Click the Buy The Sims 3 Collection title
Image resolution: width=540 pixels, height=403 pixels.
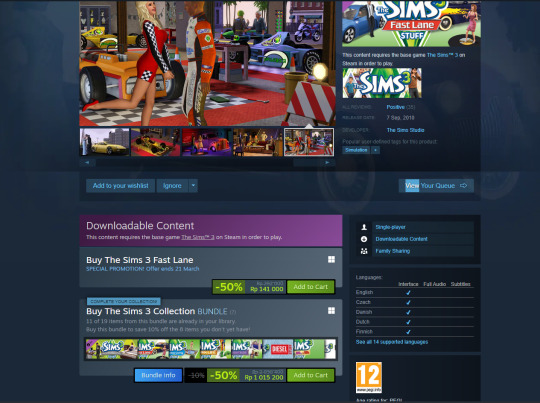(x=141, y=311)
